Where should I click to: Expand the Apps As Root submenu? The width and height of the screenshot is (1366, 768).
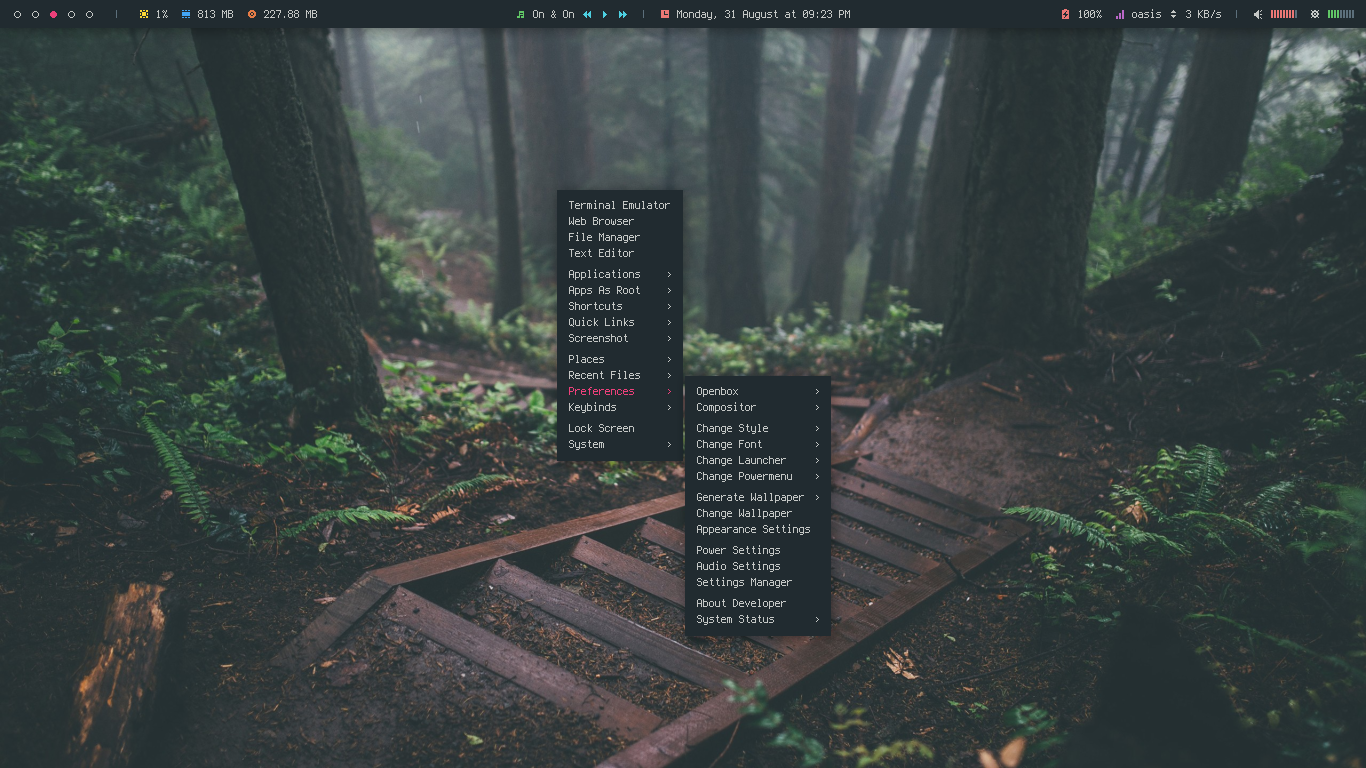click(x=620, y=290)
